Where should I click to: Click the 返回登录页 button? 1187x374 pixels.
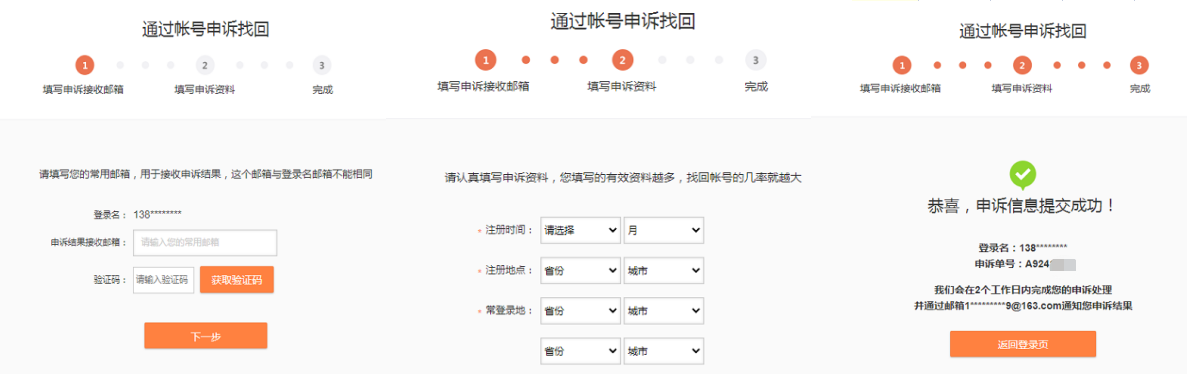click(x=1023, y=344)
